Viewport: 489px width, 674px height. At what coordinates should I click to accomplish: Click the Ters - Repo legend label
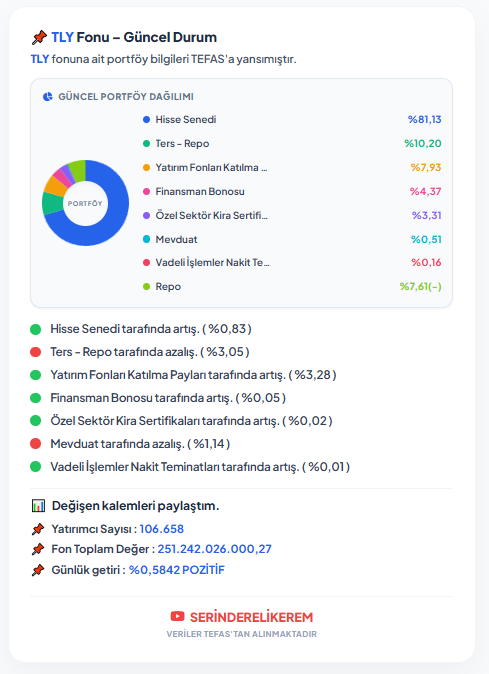[x=182, y=144]
